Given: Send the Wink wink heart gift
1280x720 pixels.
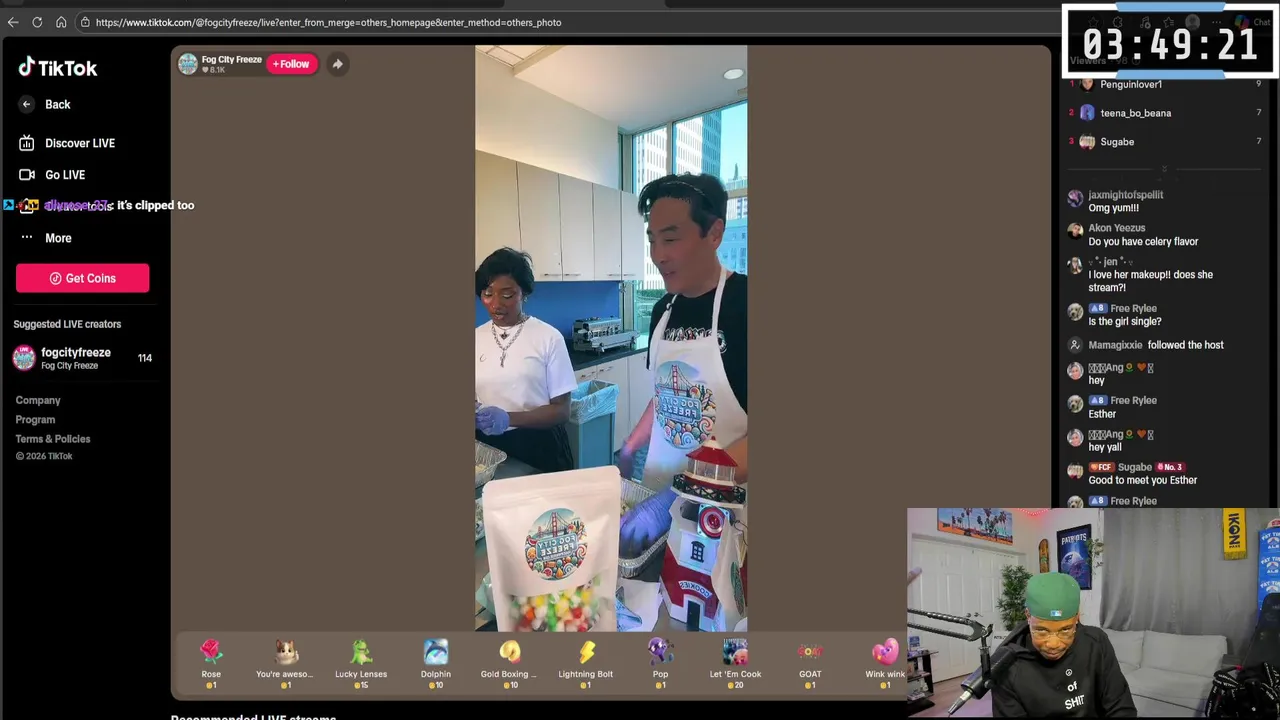Looking at the screenshot, I should (x=885, y=664).
